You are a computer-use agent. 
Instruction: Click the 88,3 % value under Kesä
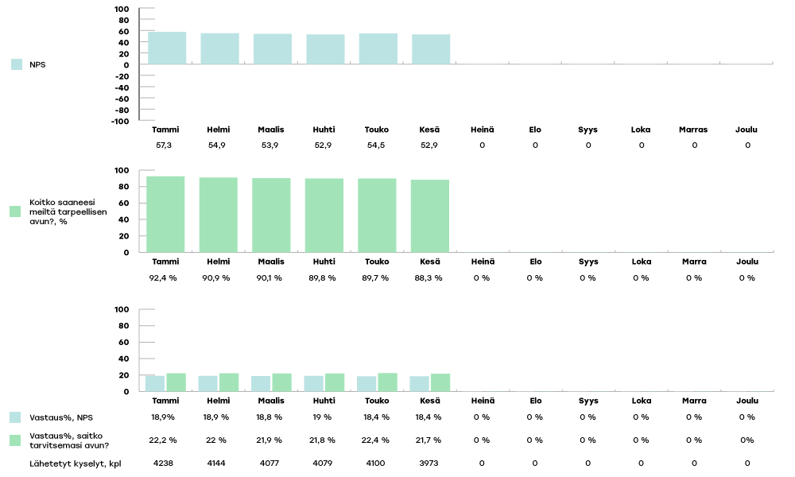click(x=428, y=278)
